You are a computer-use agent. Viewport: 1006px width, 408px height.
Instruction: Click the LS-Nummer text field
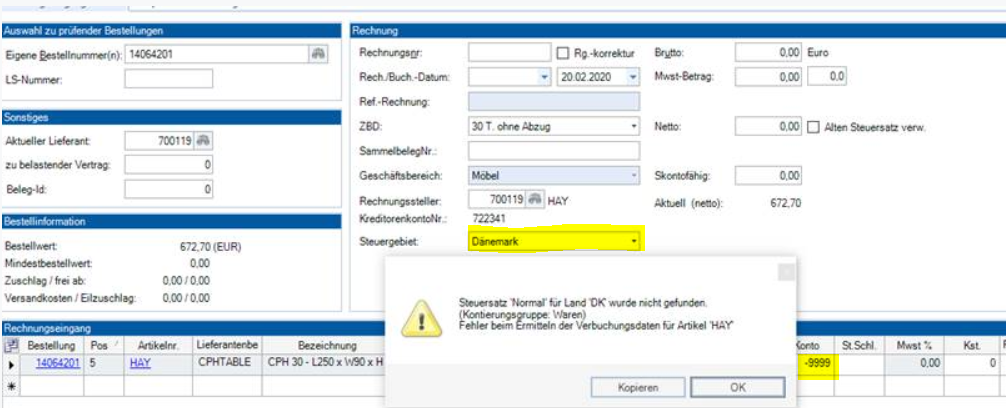[168, 79]
